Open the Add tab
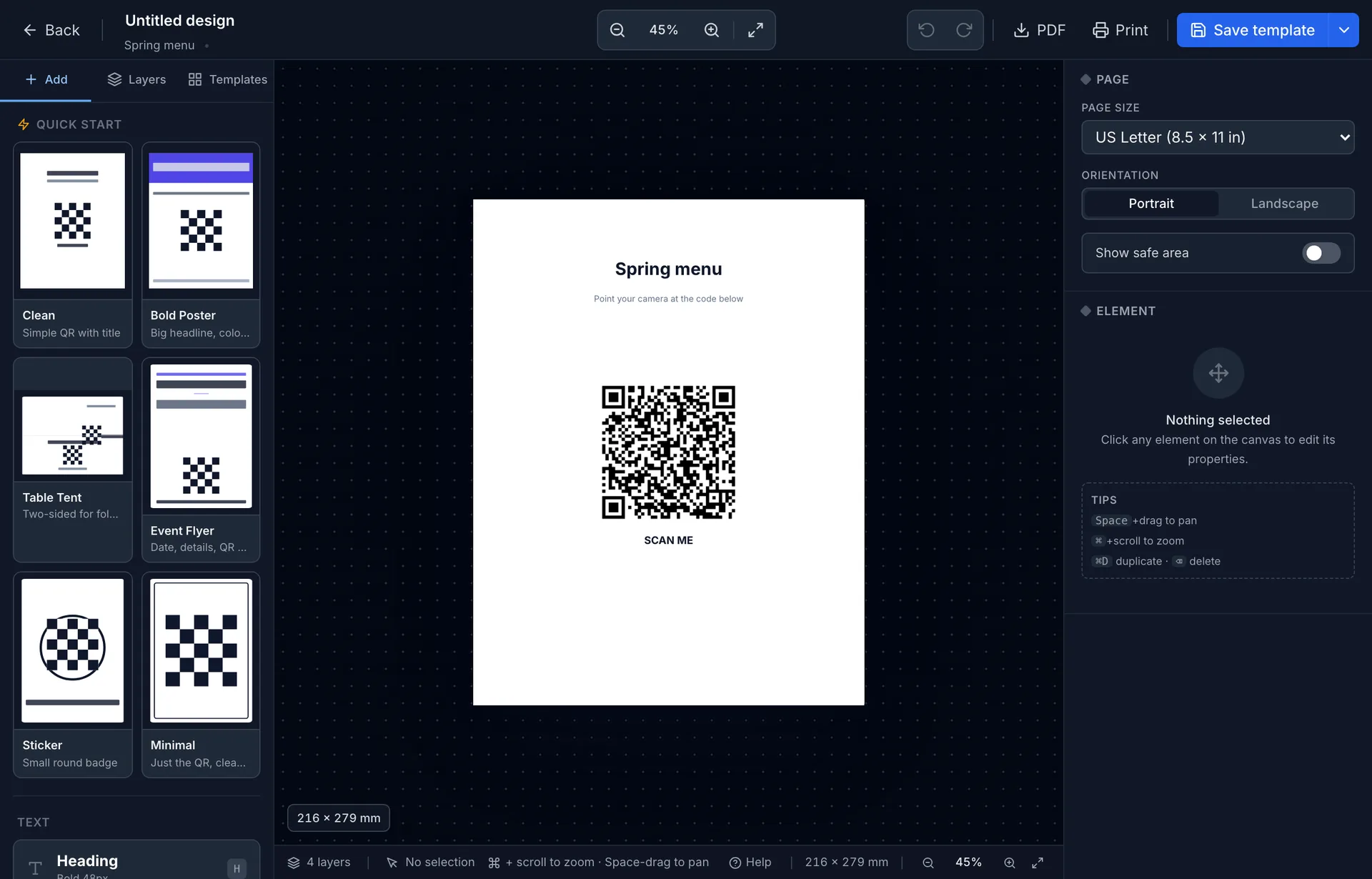The width and height of the screenshot is (1372, 879). pyautogui.click(x=46, y=79)
